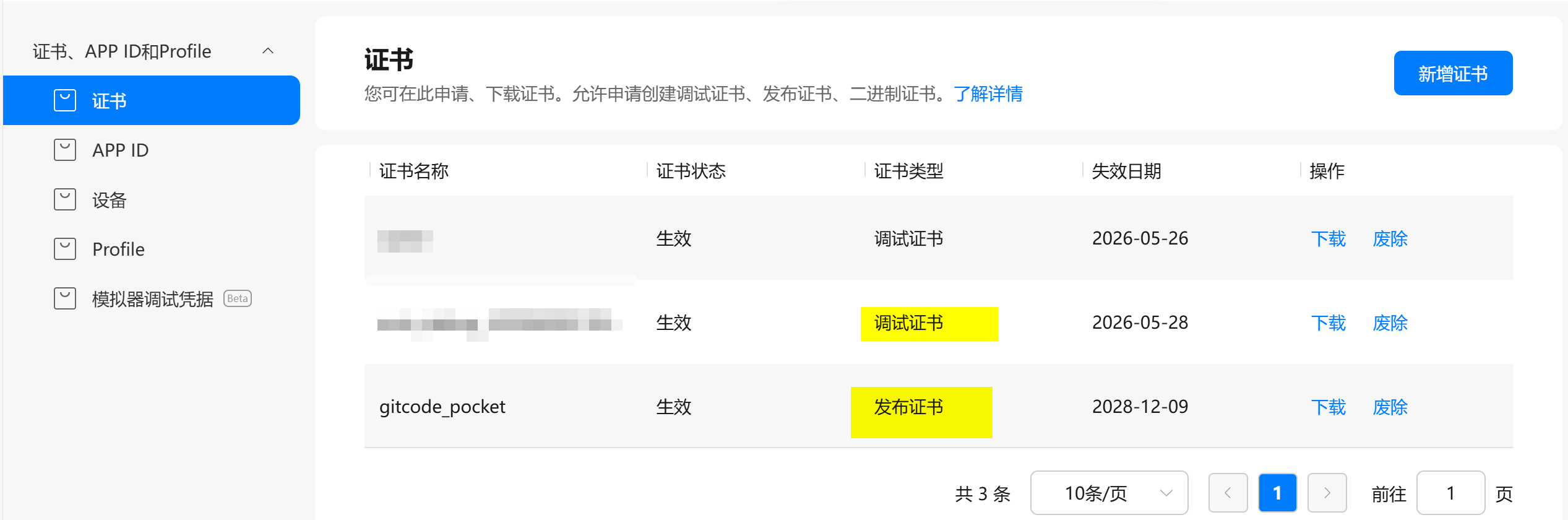Collapse the 证书、APP ID和Profile section
Image resolution: width=1568 pixels, height=520 pixels.
pyautogui.click(x=268, y=51)
